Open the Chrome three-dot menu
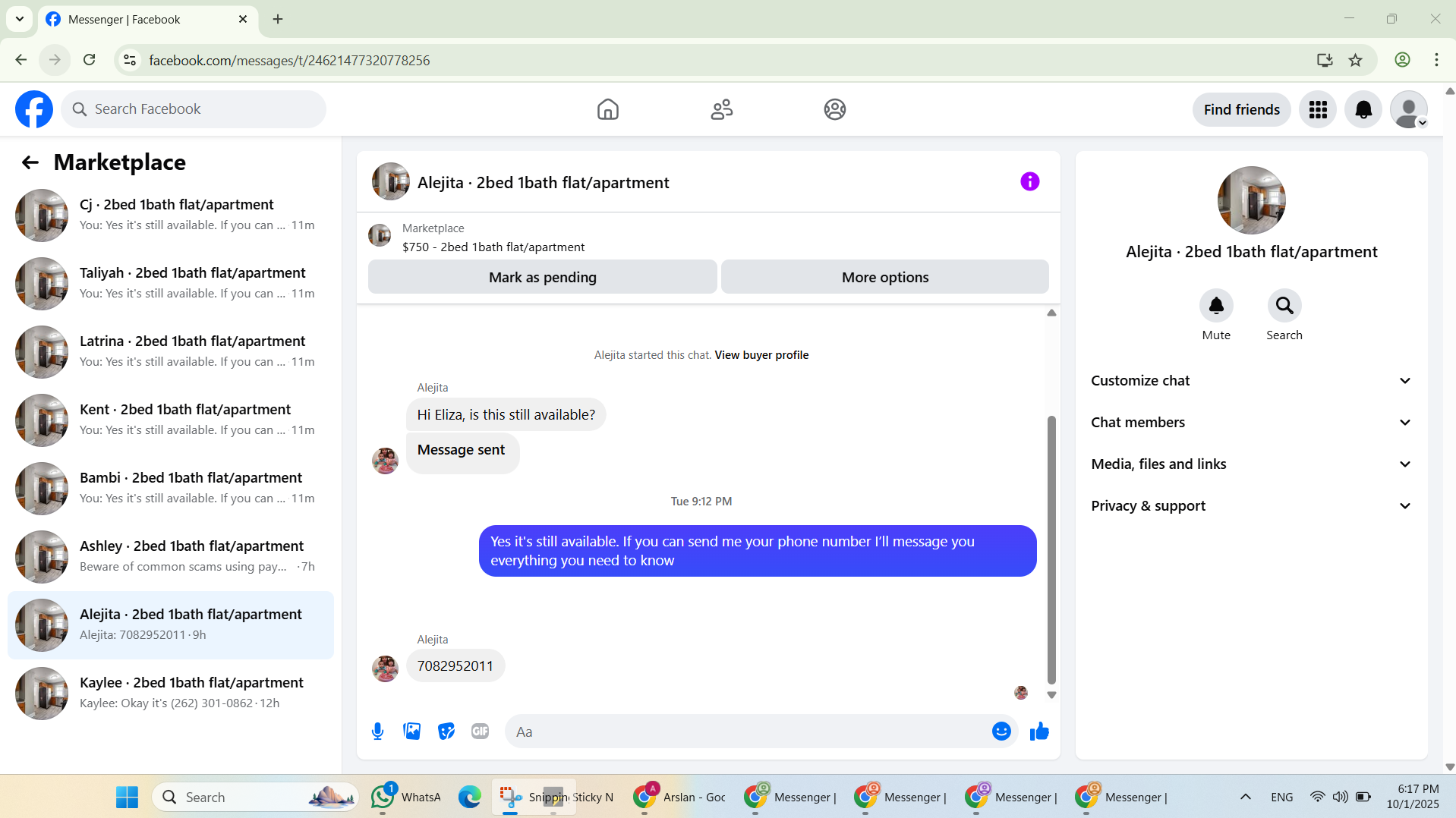The image size is (1456, 818). [x=1436, y=60]
